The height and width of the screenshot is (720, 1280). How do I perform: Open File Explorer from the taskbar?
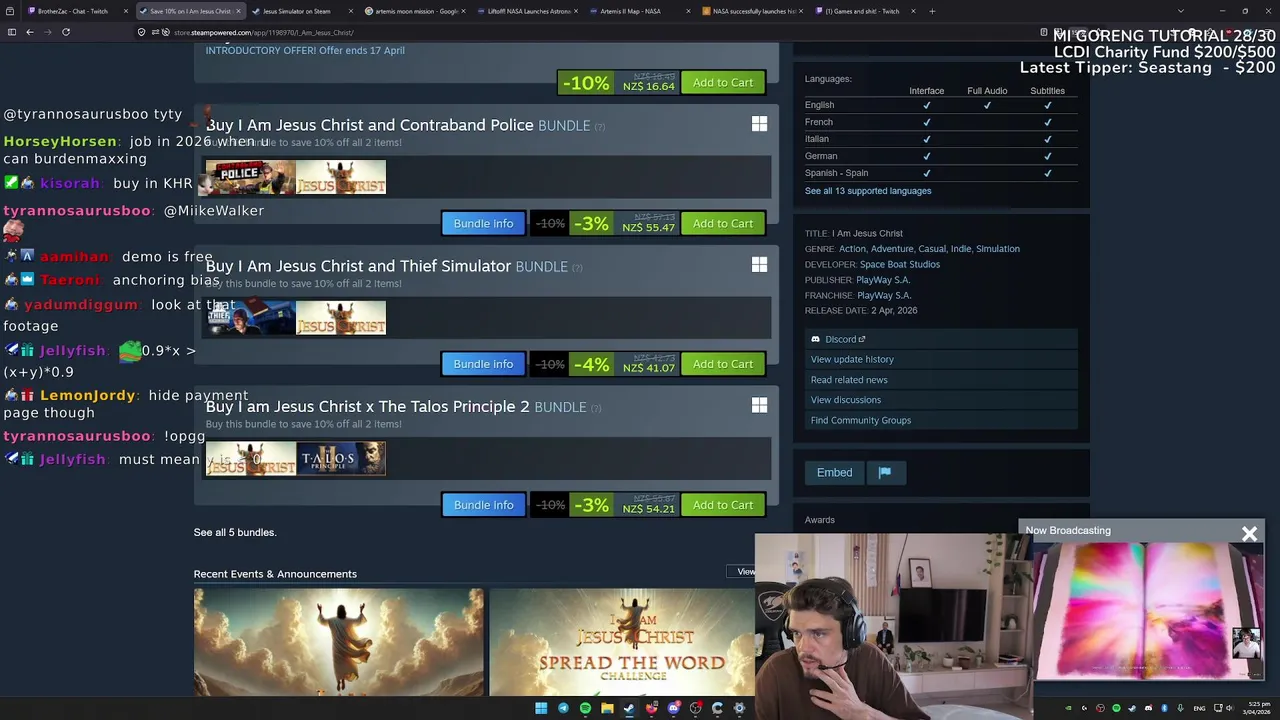pyautogui.click(x=607, y=708)
